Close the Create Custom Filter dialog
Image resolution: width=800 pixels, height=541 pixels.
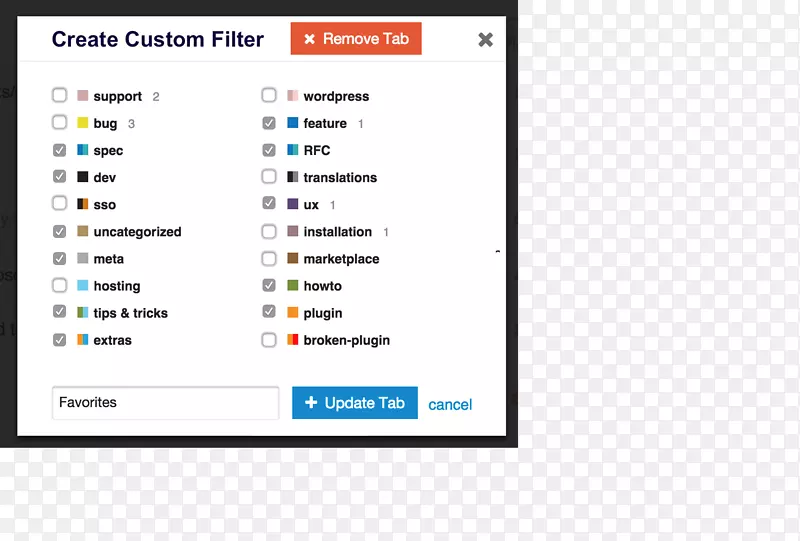point(485,39)
